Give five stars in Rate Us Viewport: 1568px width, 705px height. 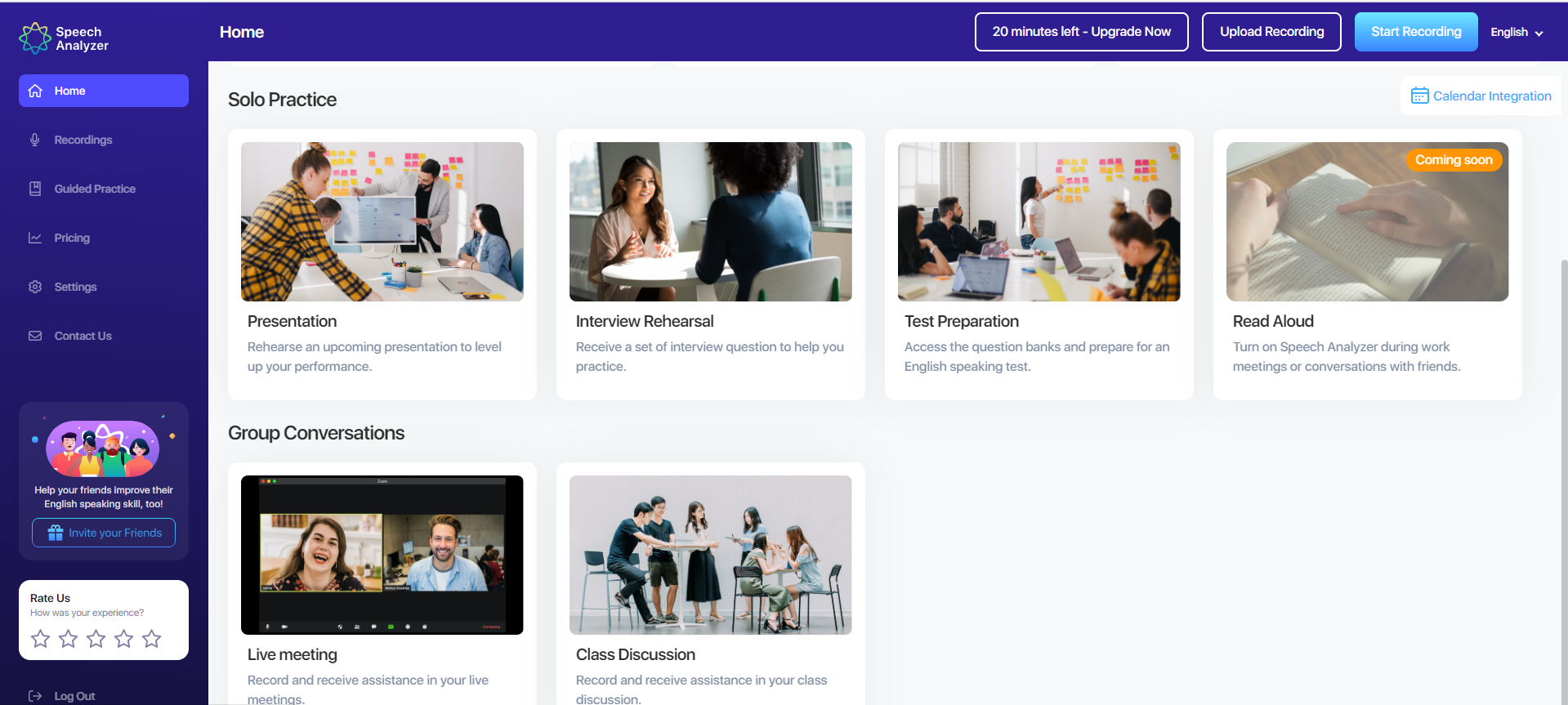point(152,639)
